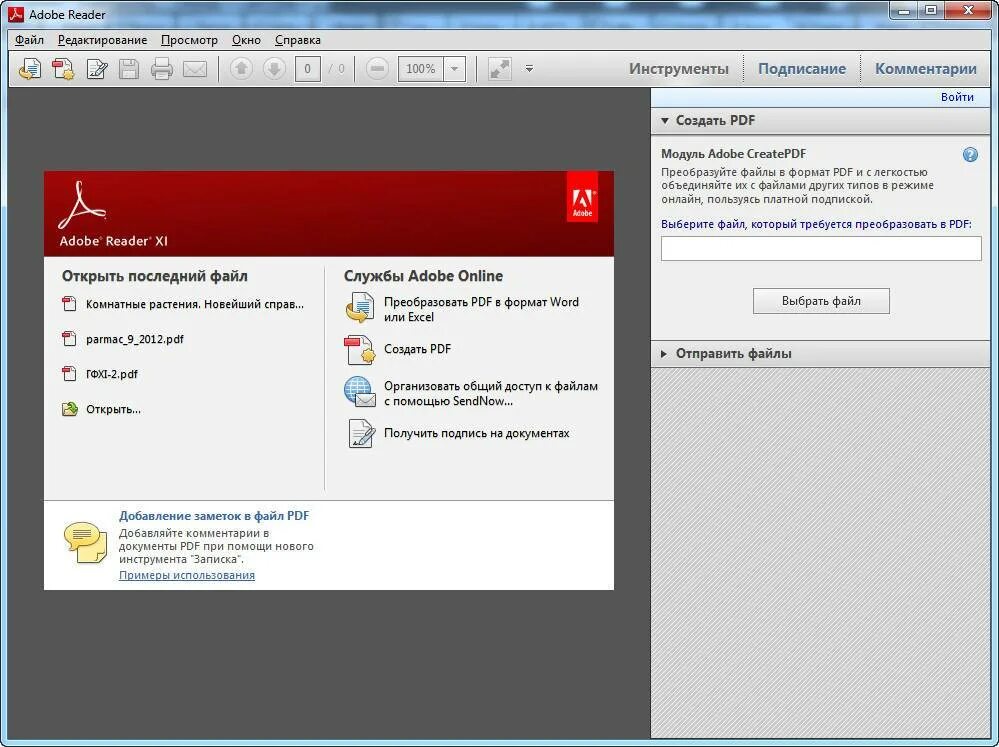Click the Convert PDF to Word toolbar icon
This screenshot has height=747, width=999.
[x=30, y=68]
